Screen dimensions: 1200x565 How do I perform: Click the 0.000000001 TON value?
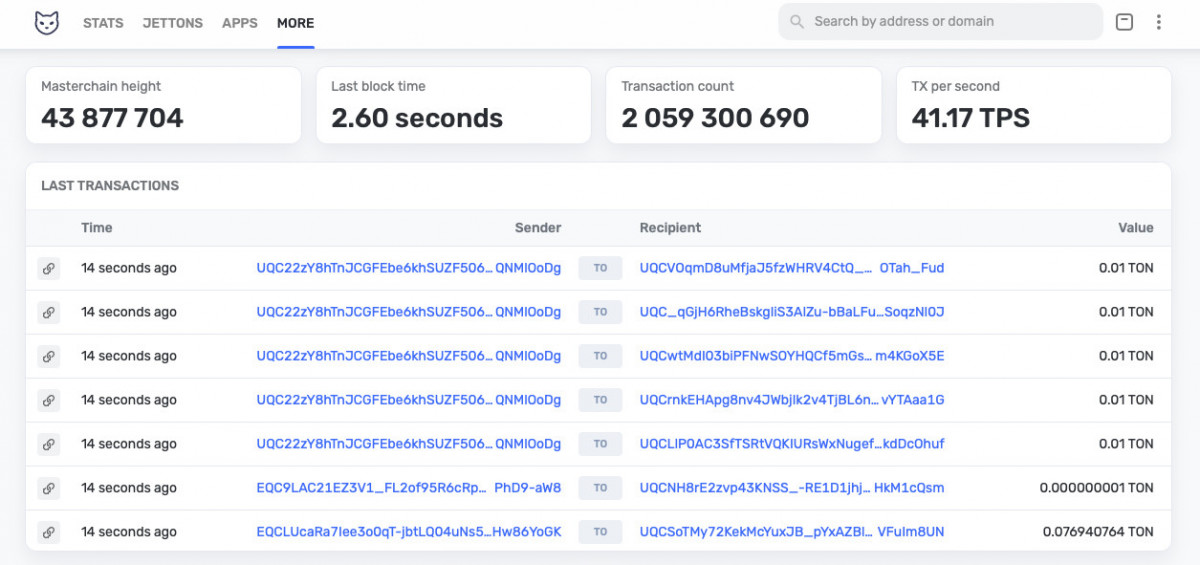(1096, 488)
